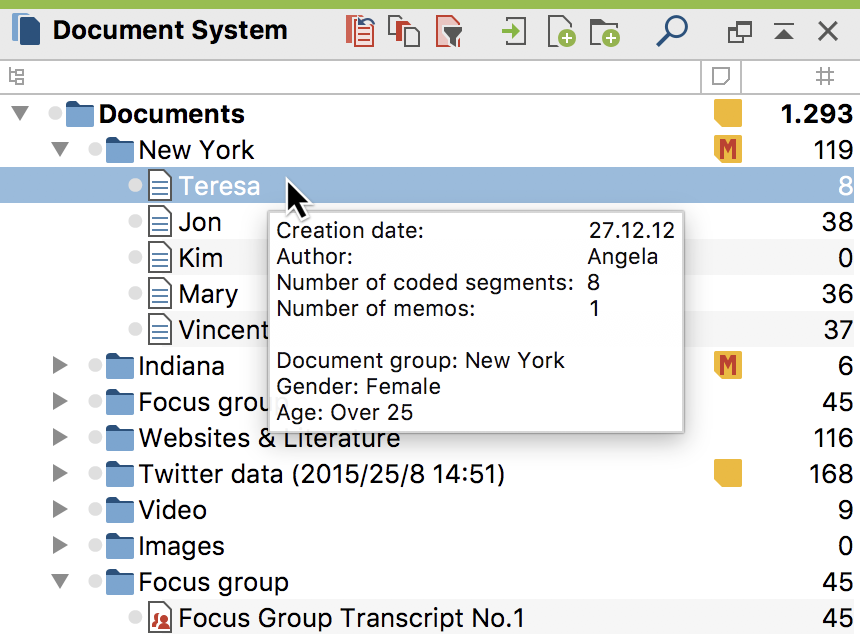The height and width of the screenshot is (634, 860).
Task: Click the activate by filter funnel icon
Action: pos(450,31)
